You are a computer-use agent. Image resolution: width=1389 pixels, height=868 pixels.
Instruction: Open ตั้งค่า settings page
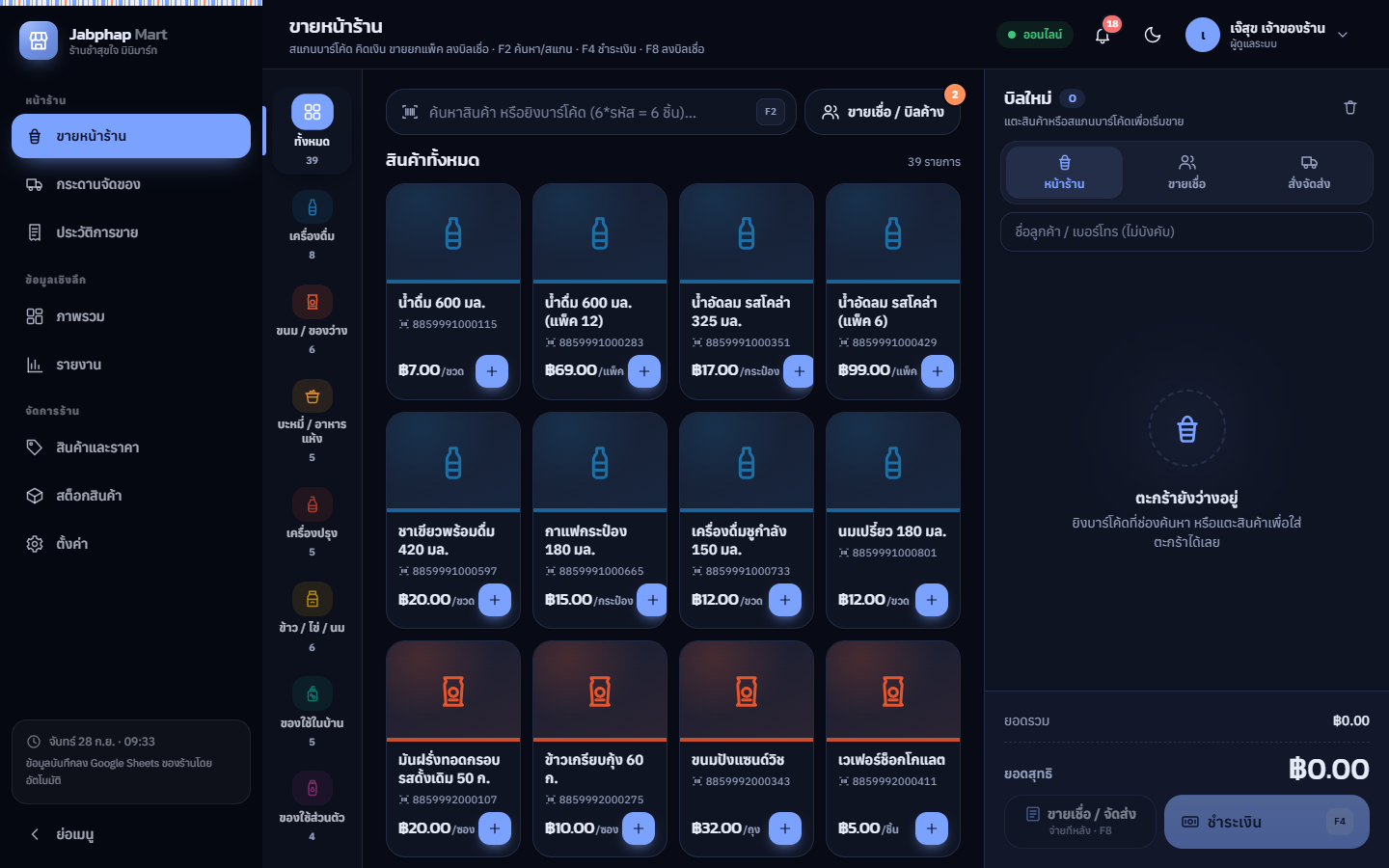click(x=131, y=544)
